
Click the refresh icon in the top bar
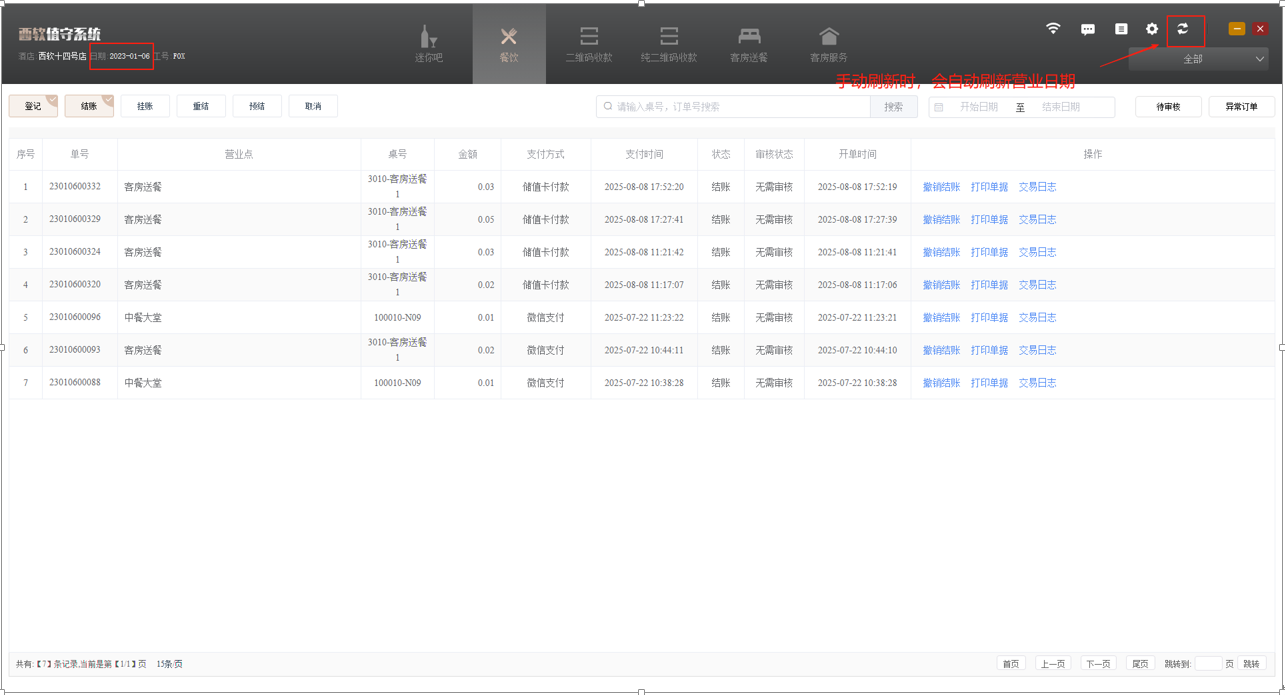point(1183,30)
